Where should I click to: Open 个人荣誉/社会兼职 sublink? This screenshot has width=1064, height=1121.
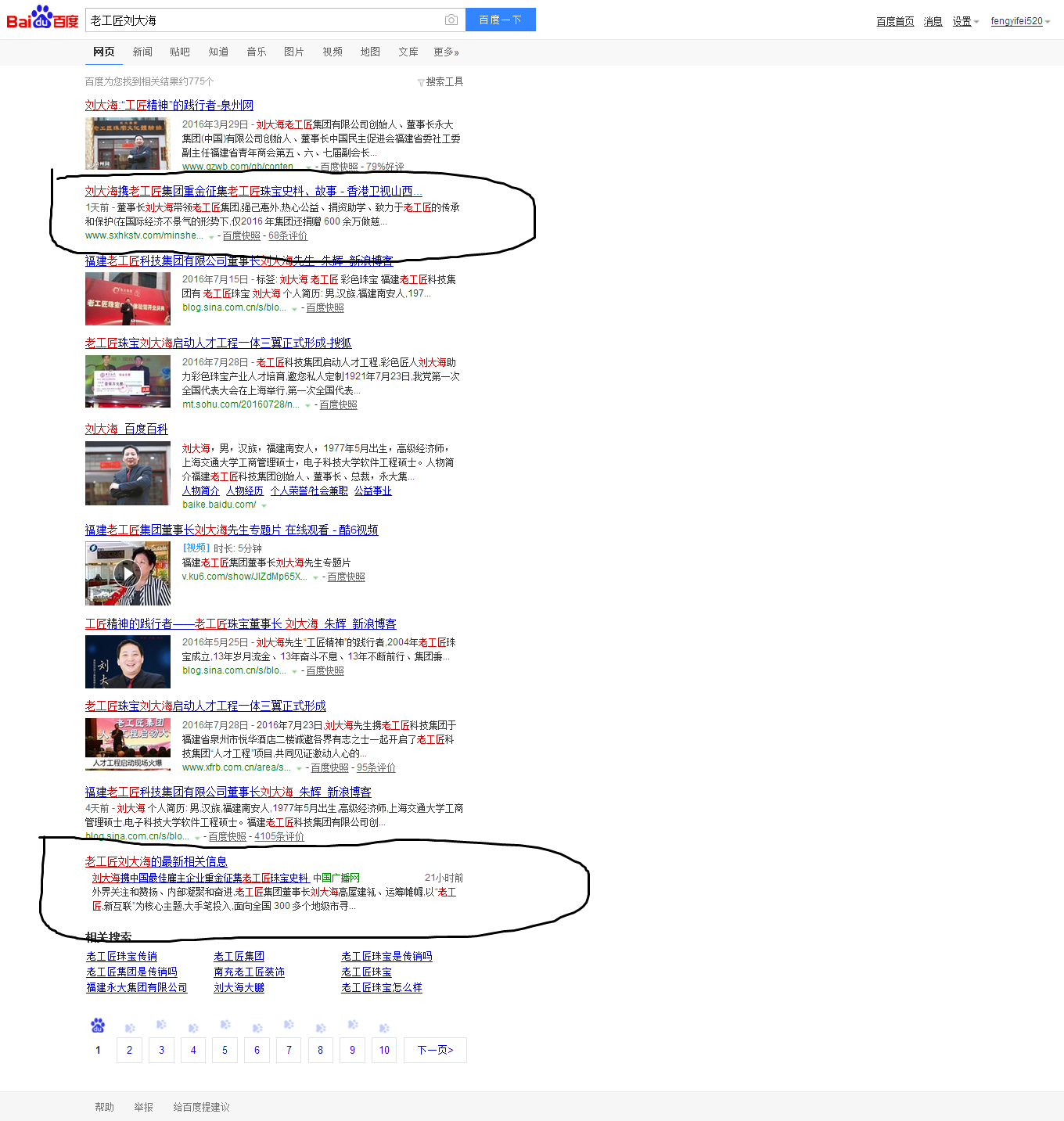tap(309, 490)
